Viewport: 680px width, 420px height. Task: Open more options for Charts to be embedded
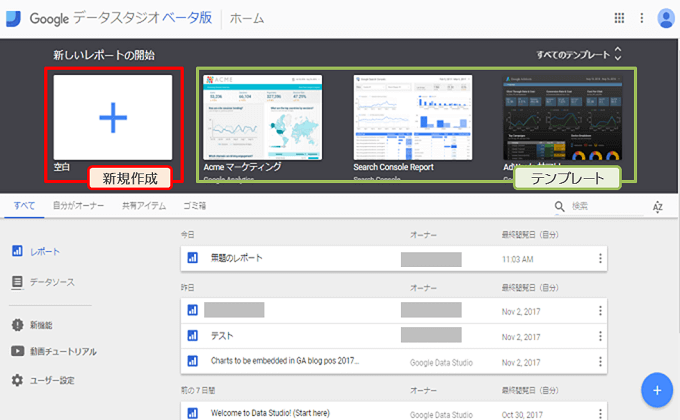click(600, 361)
